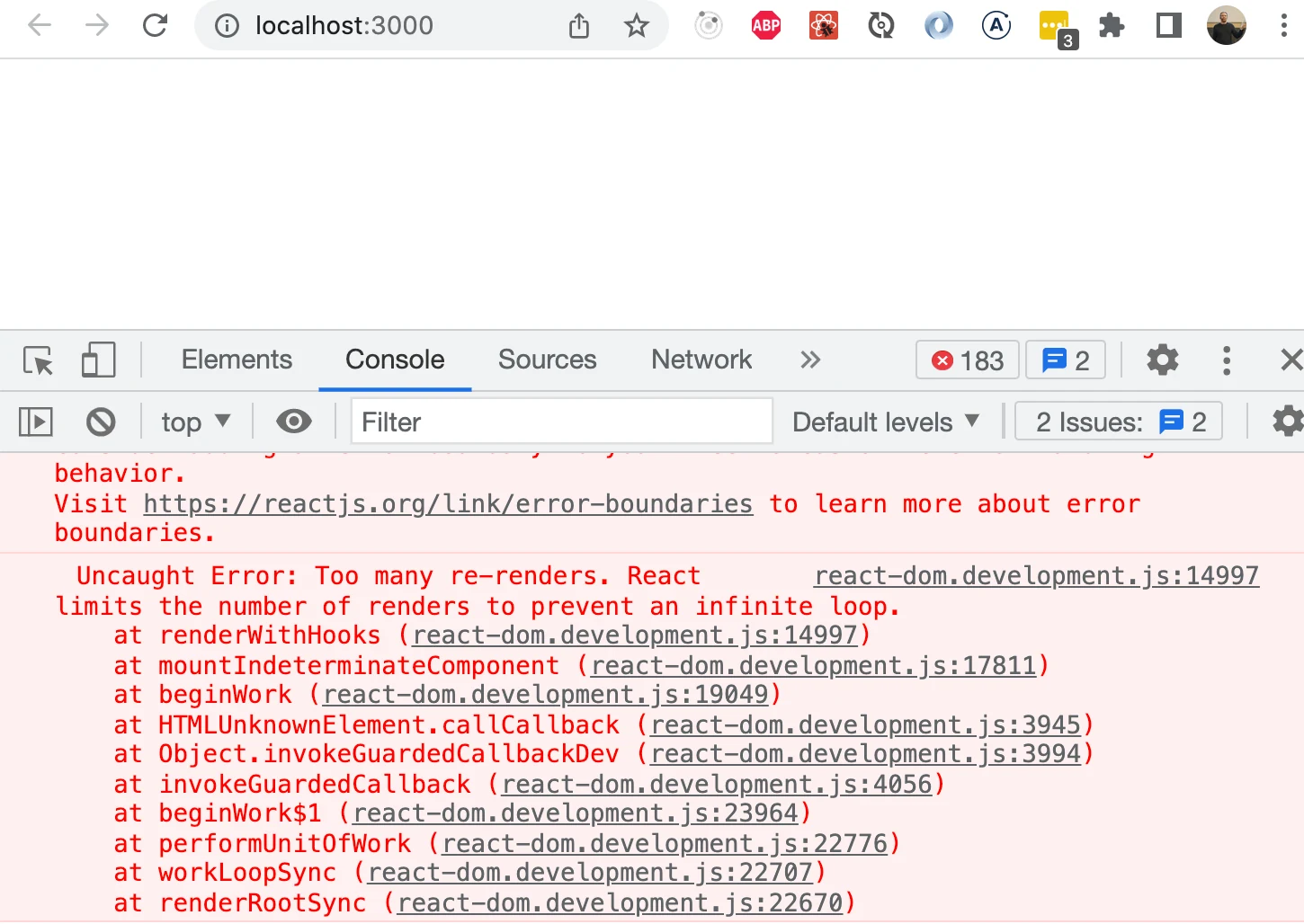The image size is (1304, 924).
Task: Open the Network tab
Action: (701, 360)
